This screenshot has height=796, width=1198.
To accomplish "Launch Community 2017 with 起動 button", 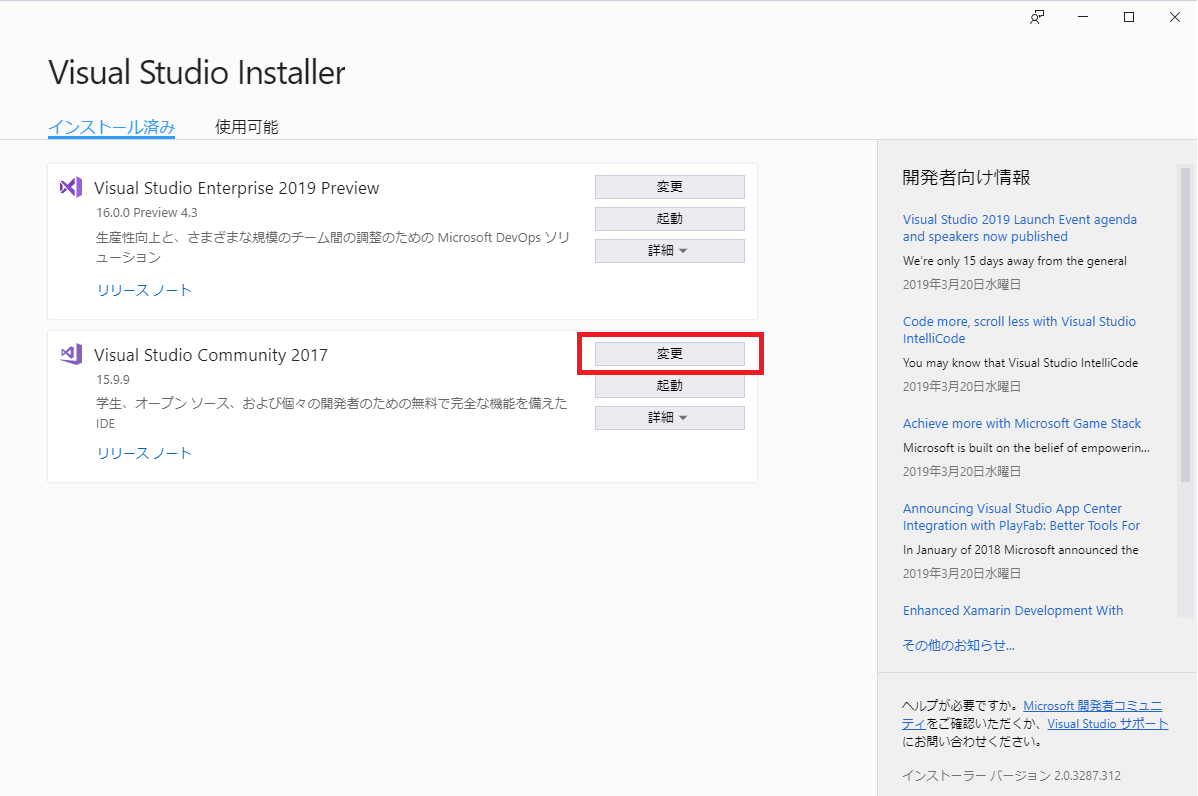I will coord(669,386).
